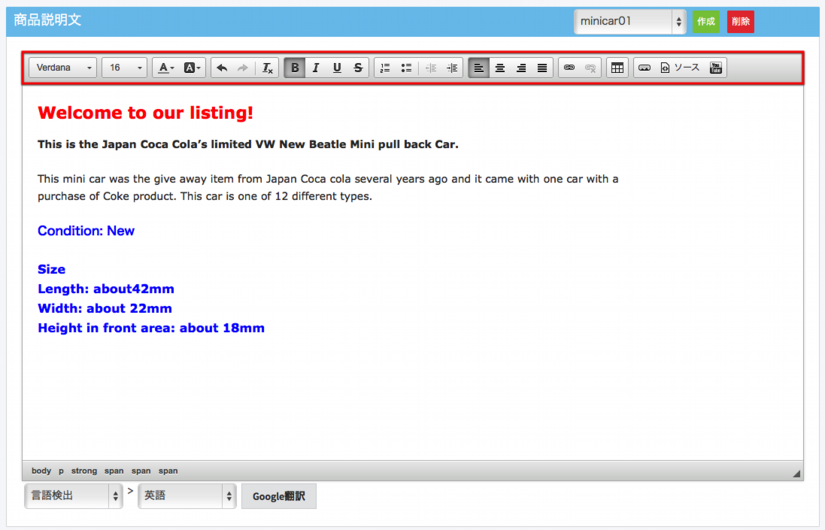Open the font size 16 dropdown

(124, 68)
